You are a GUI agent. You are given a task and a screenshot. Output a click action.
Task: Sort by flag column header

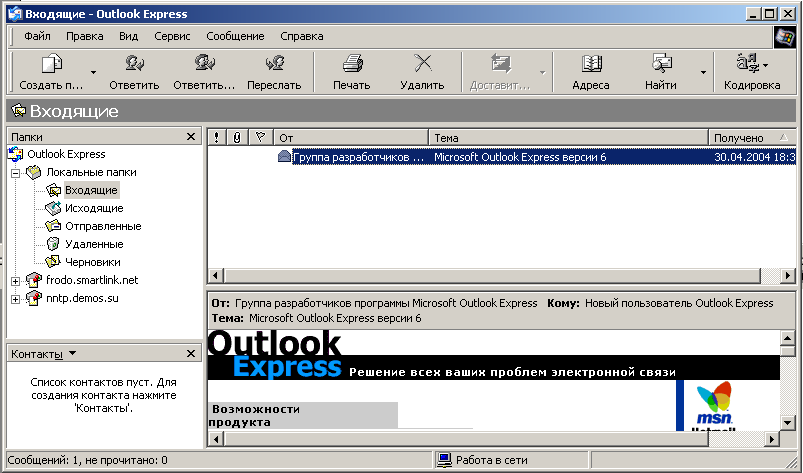coord(261,137)
